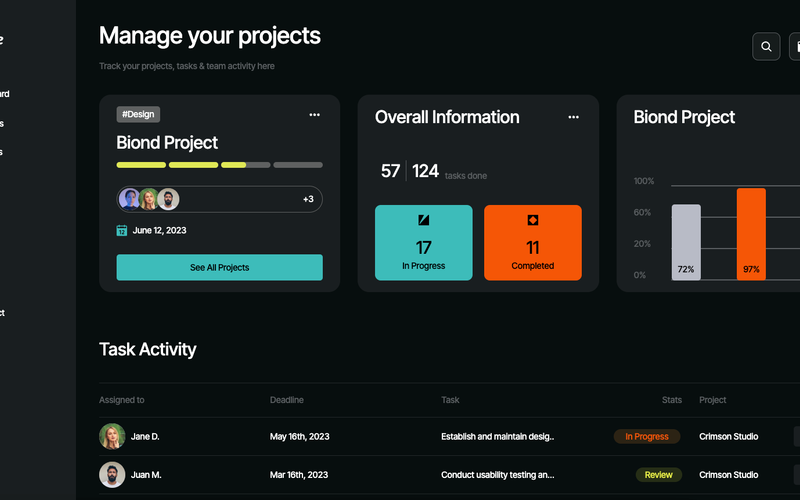800x500 pixels.
Task: Select the bearded man's avatar in Biond card
Action: click(168, 199)
